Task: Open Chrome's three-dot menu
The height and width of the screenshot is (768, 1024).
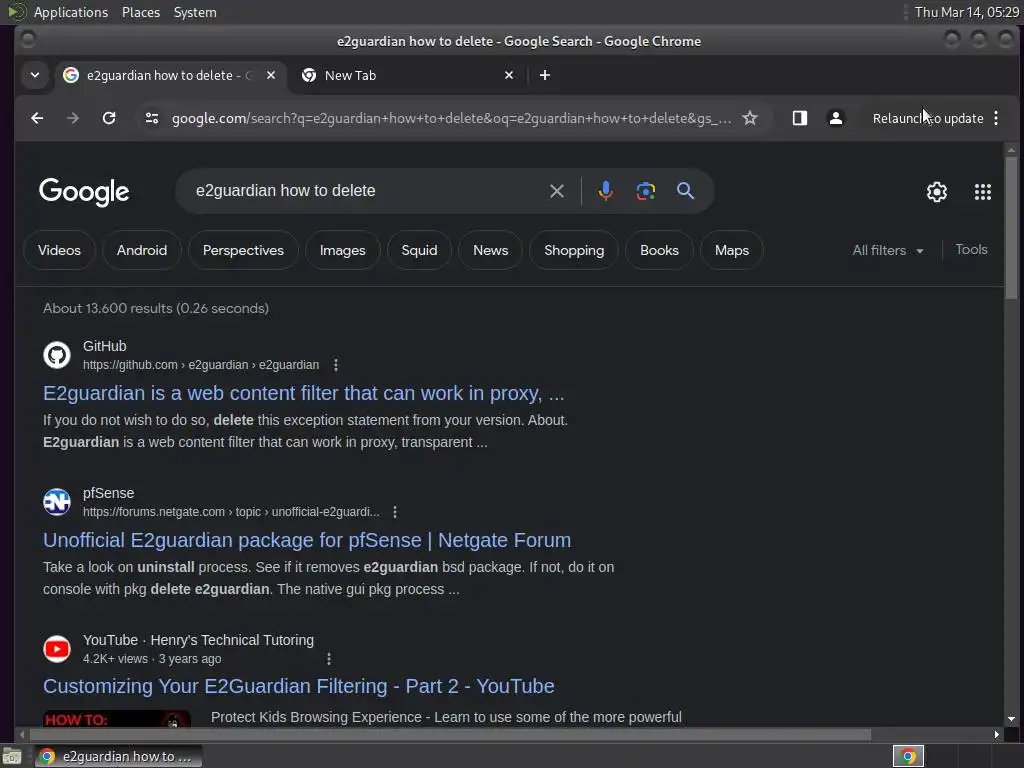Action: tap(996, 118)
